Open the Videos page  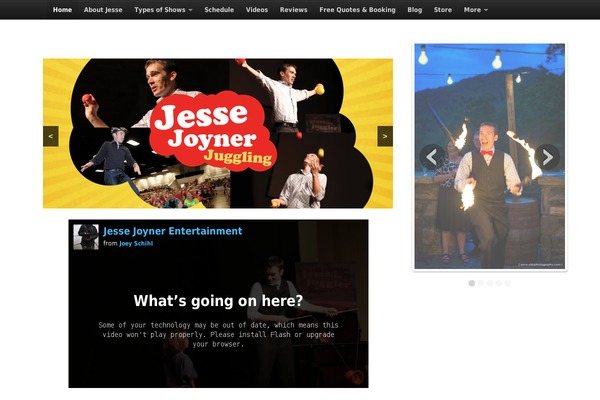(257, 10)
